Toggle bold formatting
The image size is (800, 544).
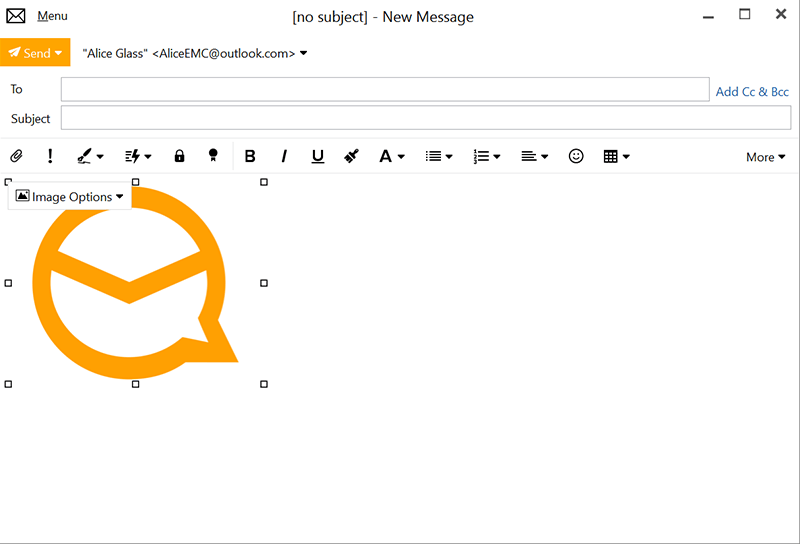click(250, 156)
